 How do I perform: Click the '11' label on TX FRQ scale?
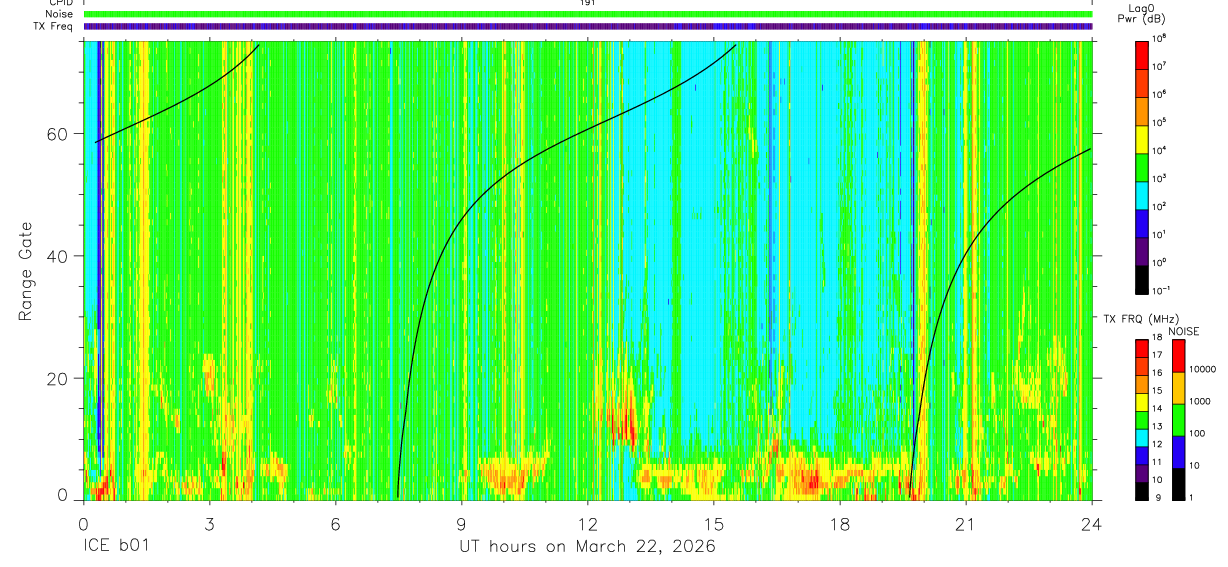1158,463
